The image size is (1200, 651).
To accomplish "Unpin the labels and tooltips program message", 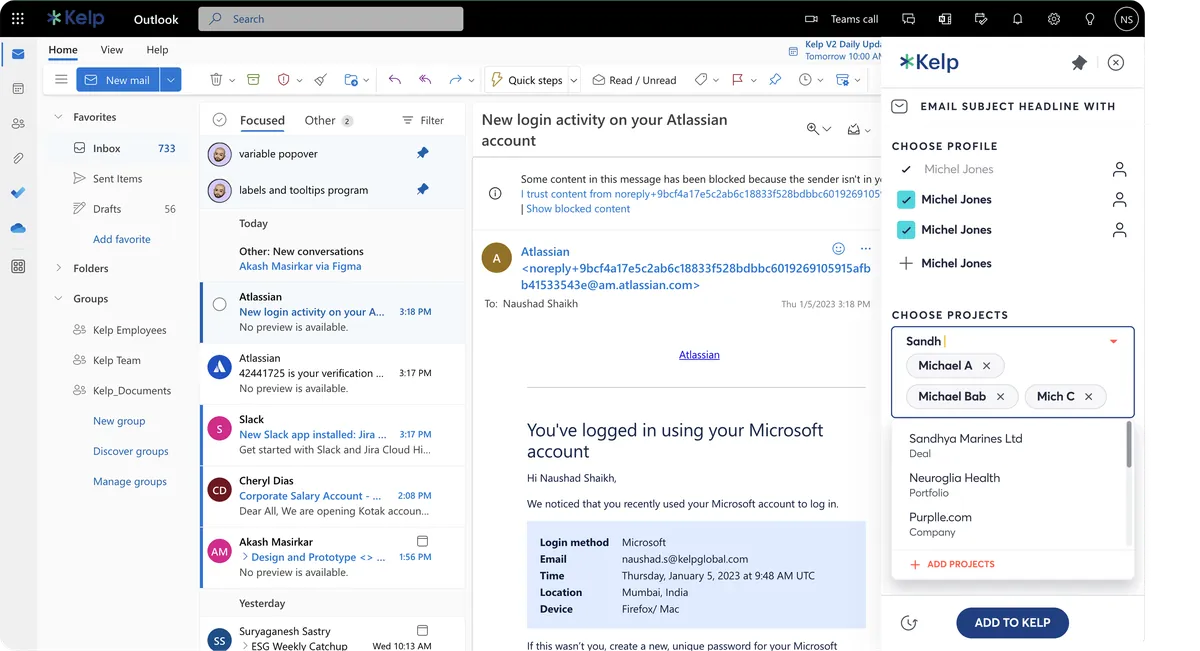I will (423, 190).
